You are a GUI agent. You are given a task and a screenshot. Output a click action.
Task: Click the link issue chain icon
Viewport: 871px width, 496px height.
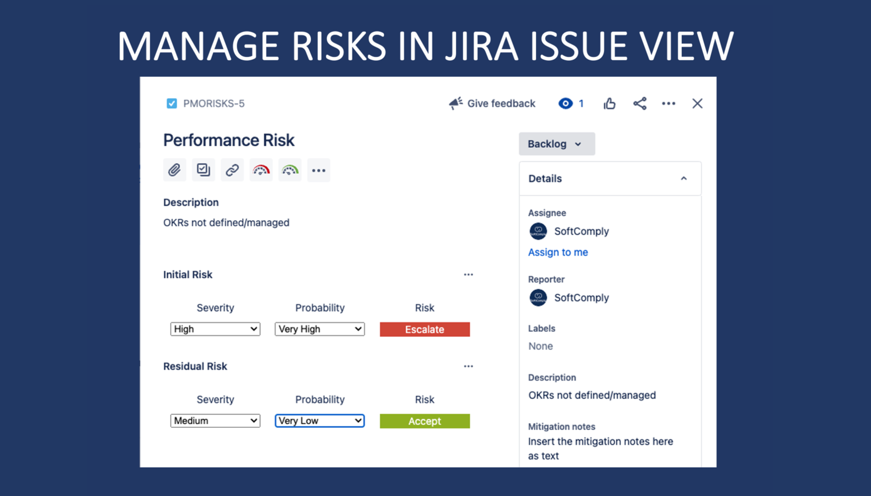pyautogui.click(x=232, y=170)
